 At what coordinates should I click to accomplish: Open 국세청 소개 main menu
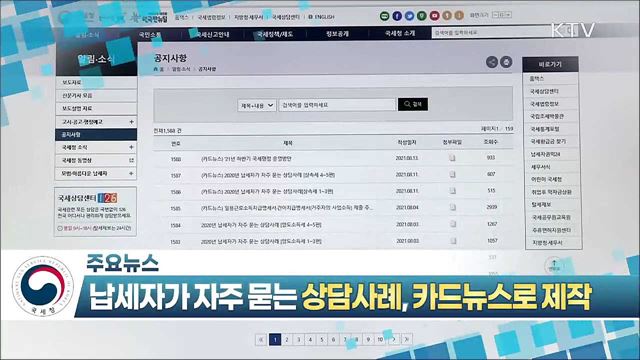(400, 33)
